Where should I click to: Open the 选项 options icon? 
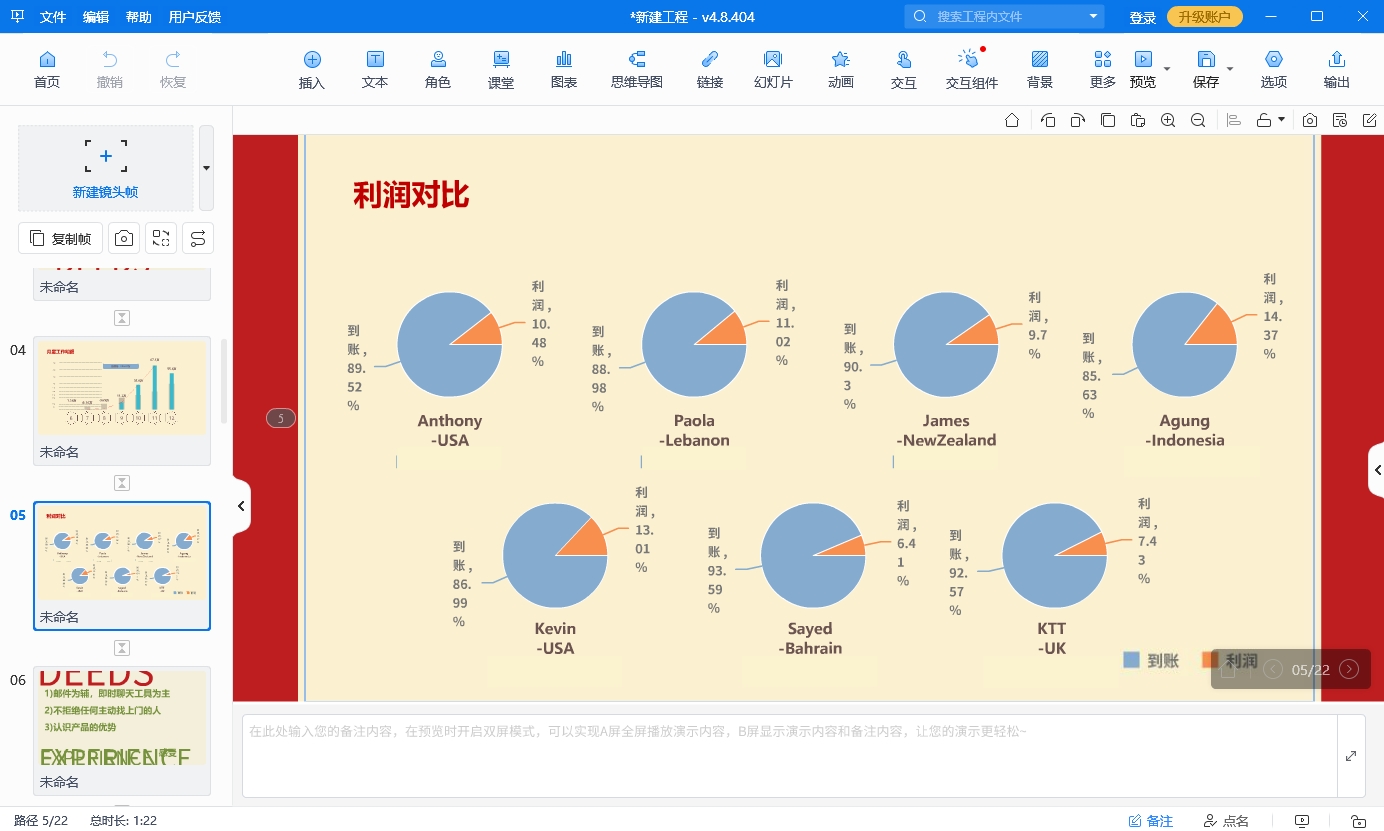coord(1274,69)
